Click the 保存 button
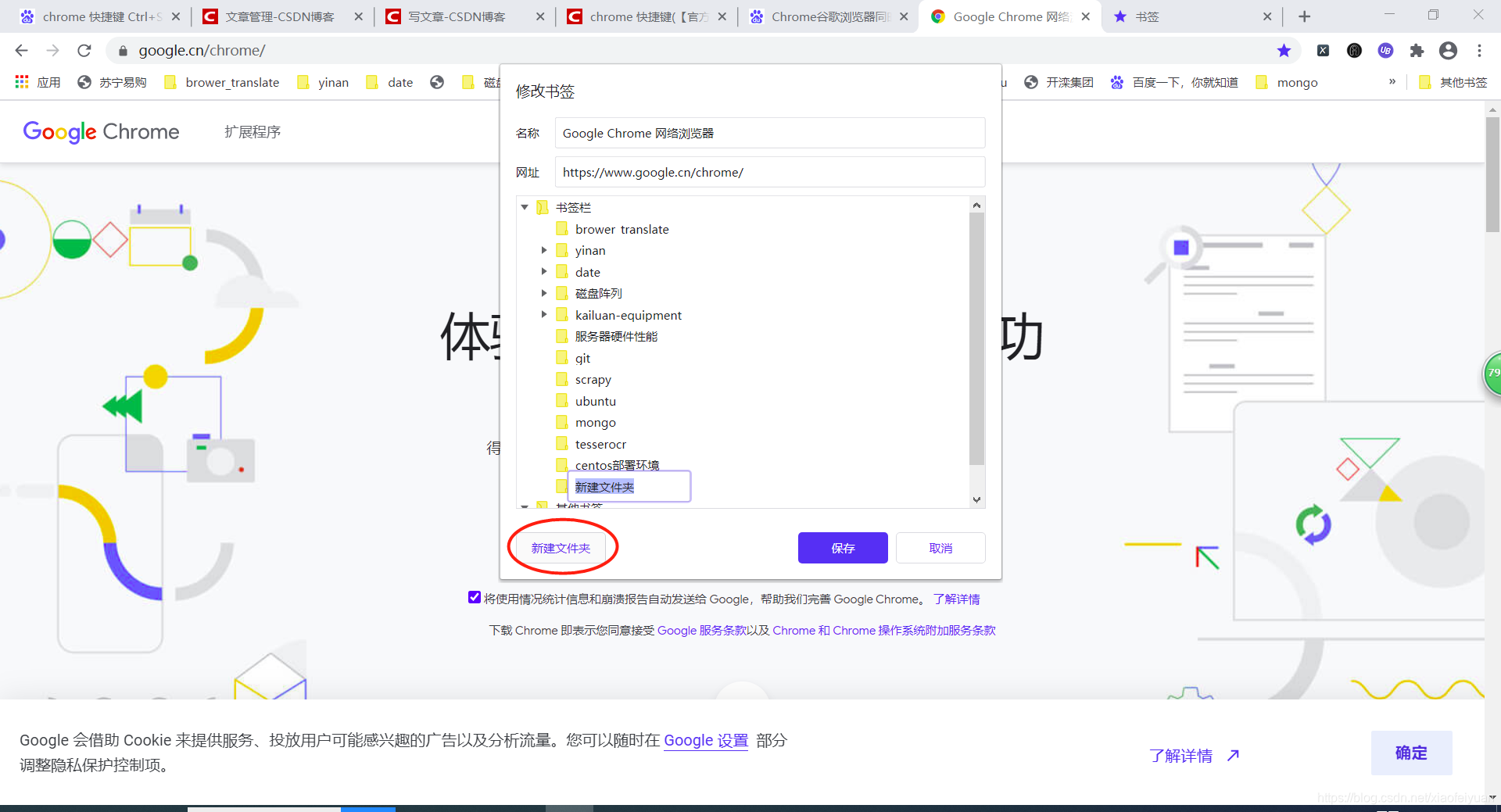 coord(843,548)
